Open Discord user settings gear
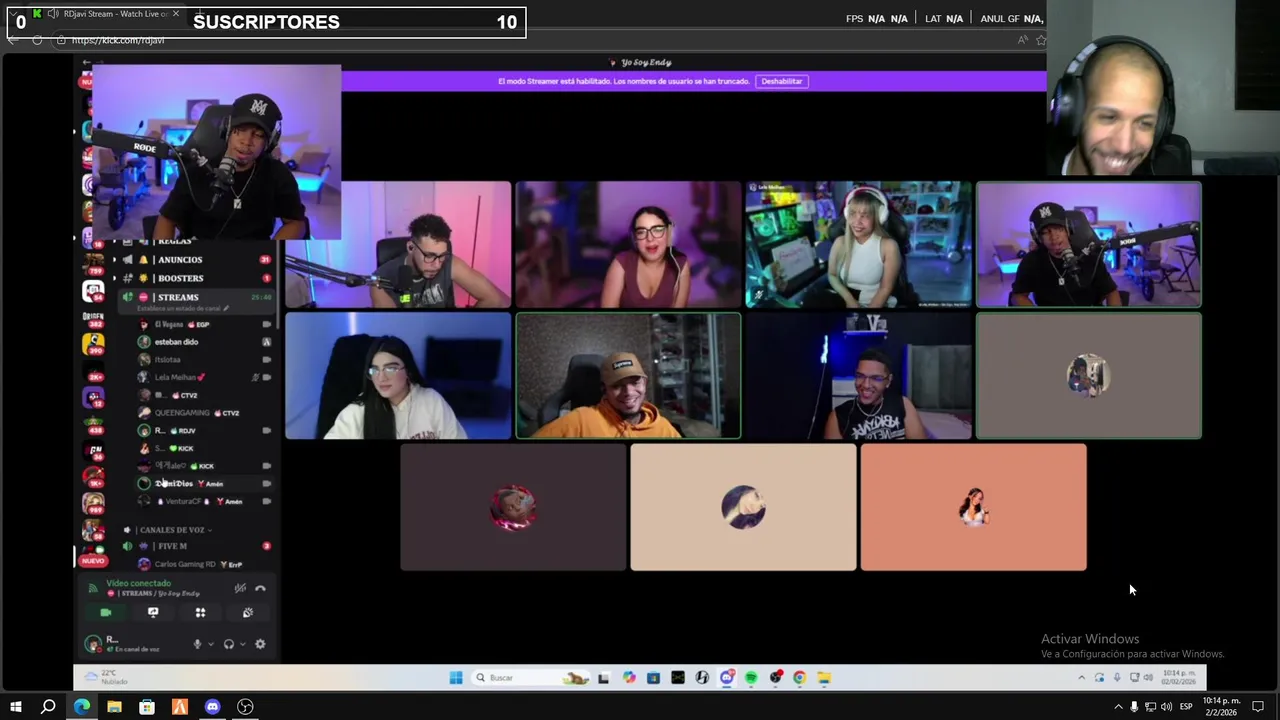1280x720 pixels. [260, 644]
